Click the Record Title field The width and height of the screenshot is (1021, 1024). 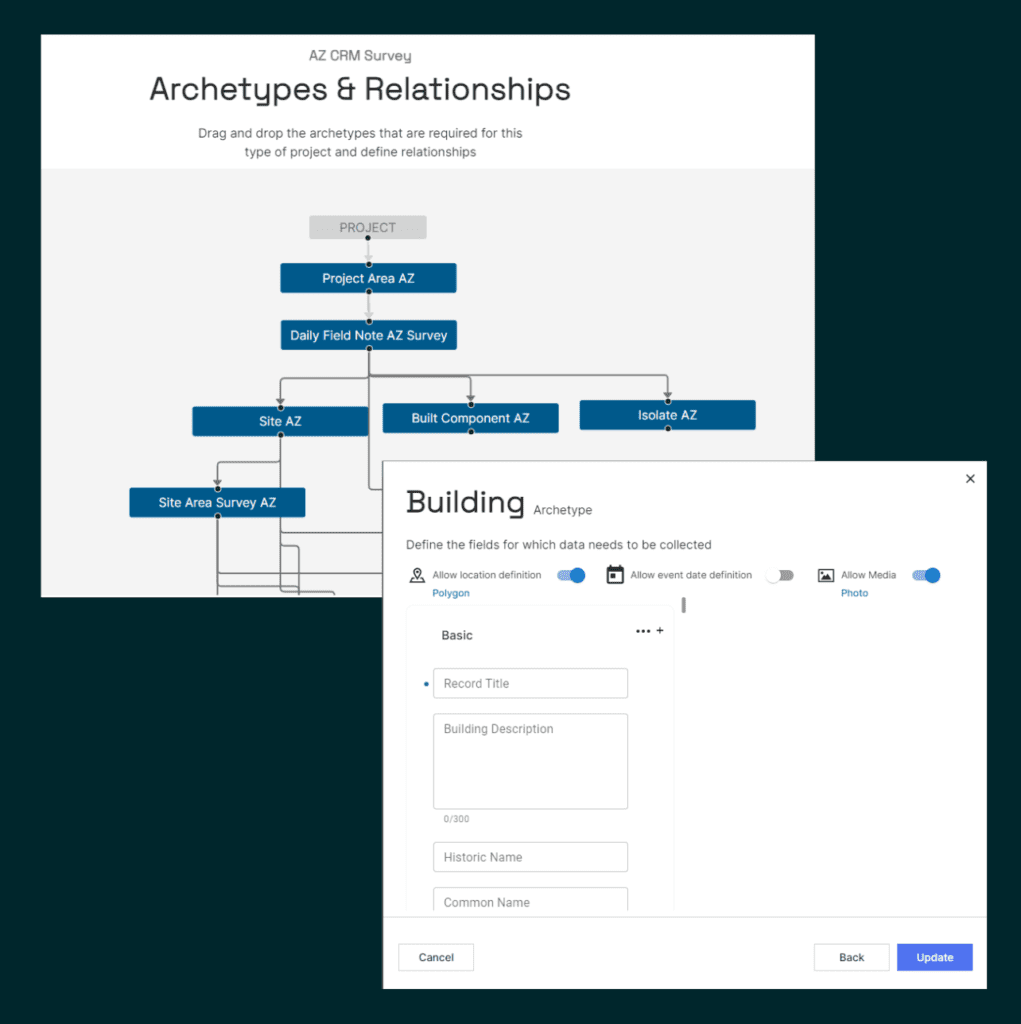click(530, 684)
